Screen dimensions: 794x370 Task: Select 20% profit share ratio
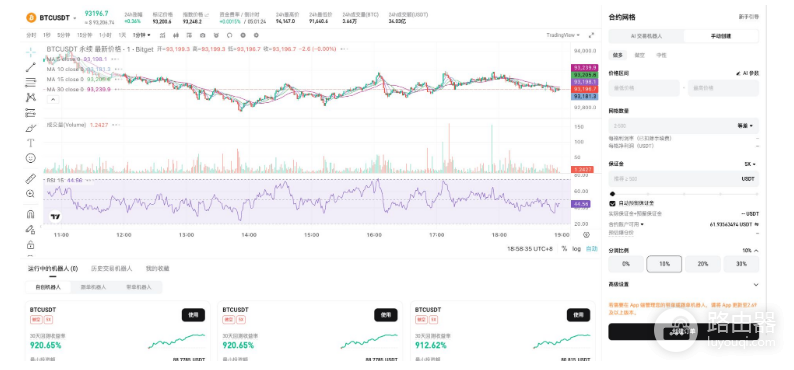pyautogui.click(x=703, y=264)
